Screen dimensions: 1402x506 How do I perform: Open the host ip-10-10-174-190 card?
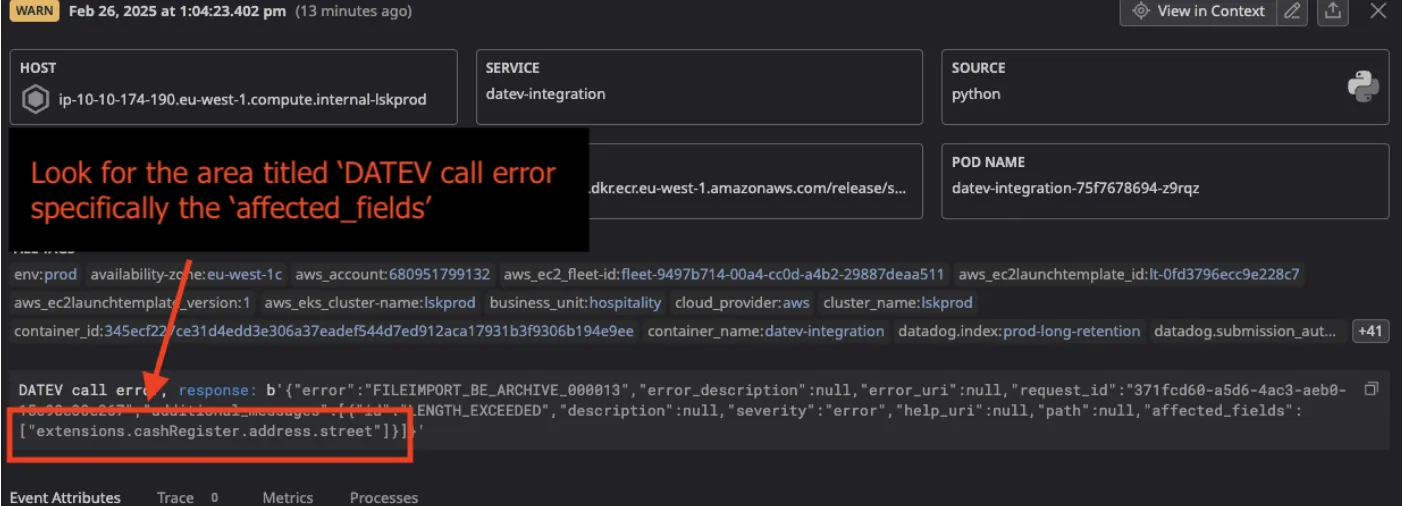[x=233, y=87]
